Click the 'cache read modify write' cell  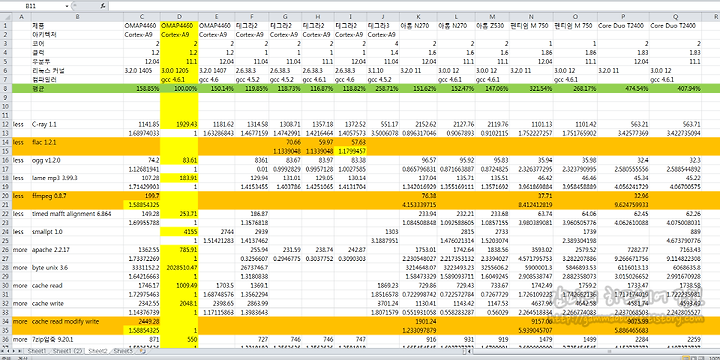coord(77,321)
